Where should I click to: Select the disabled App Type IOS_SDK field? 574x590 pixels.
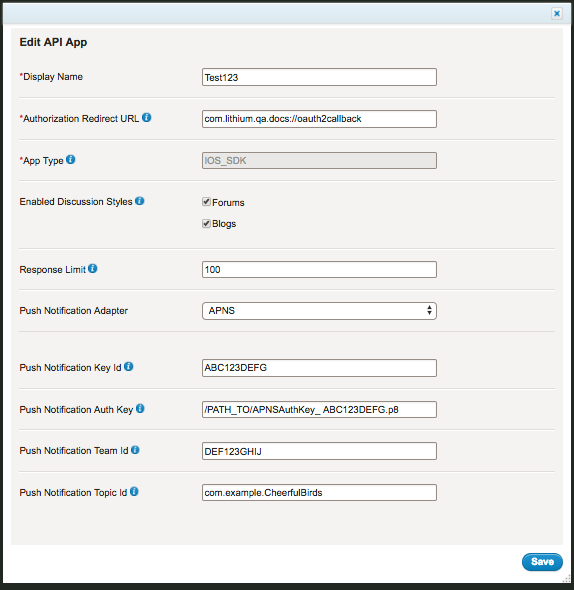tap(319, 160)
